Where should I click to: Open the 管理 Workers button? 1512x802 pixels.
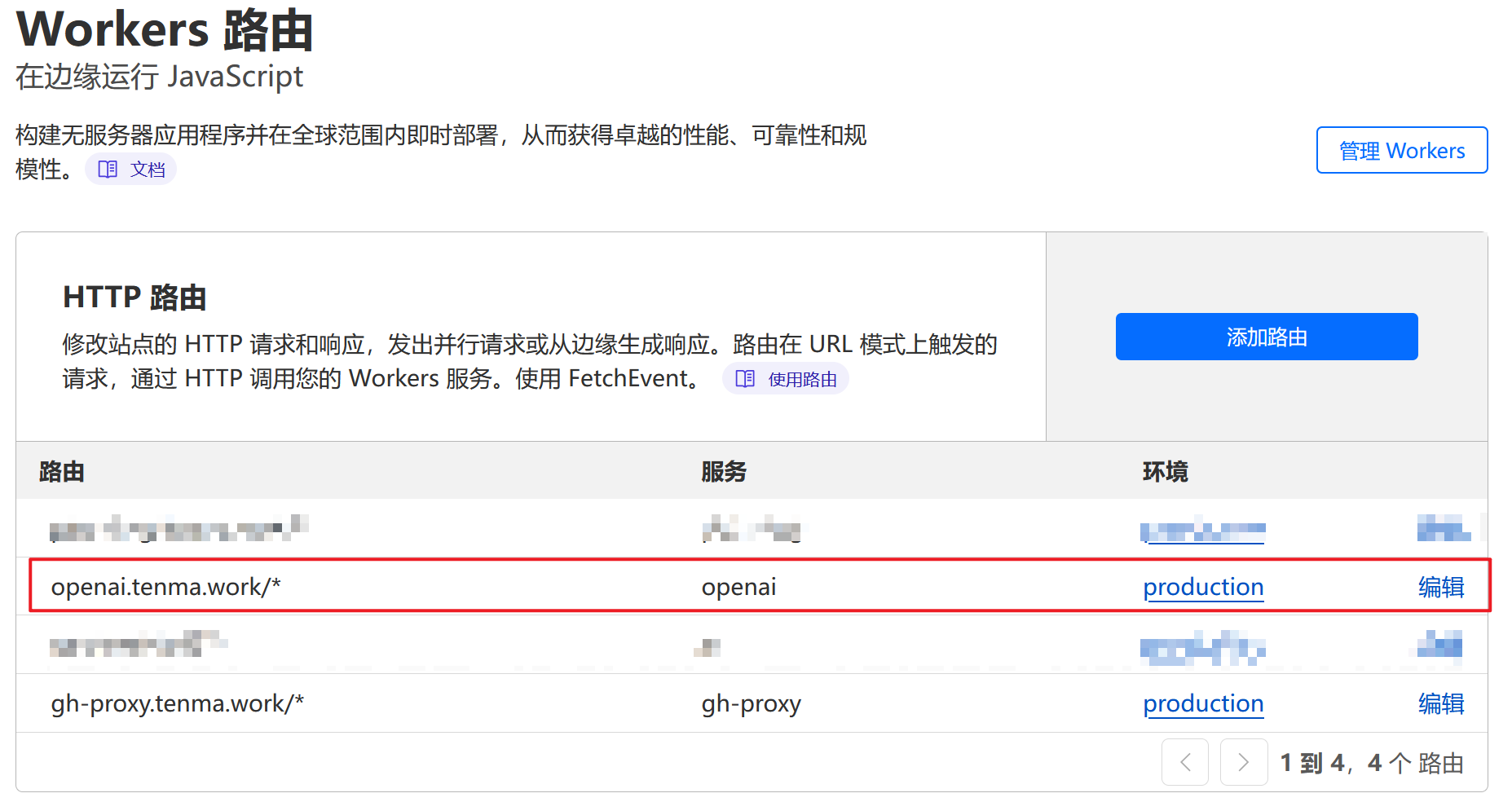tap(1401, 151)
